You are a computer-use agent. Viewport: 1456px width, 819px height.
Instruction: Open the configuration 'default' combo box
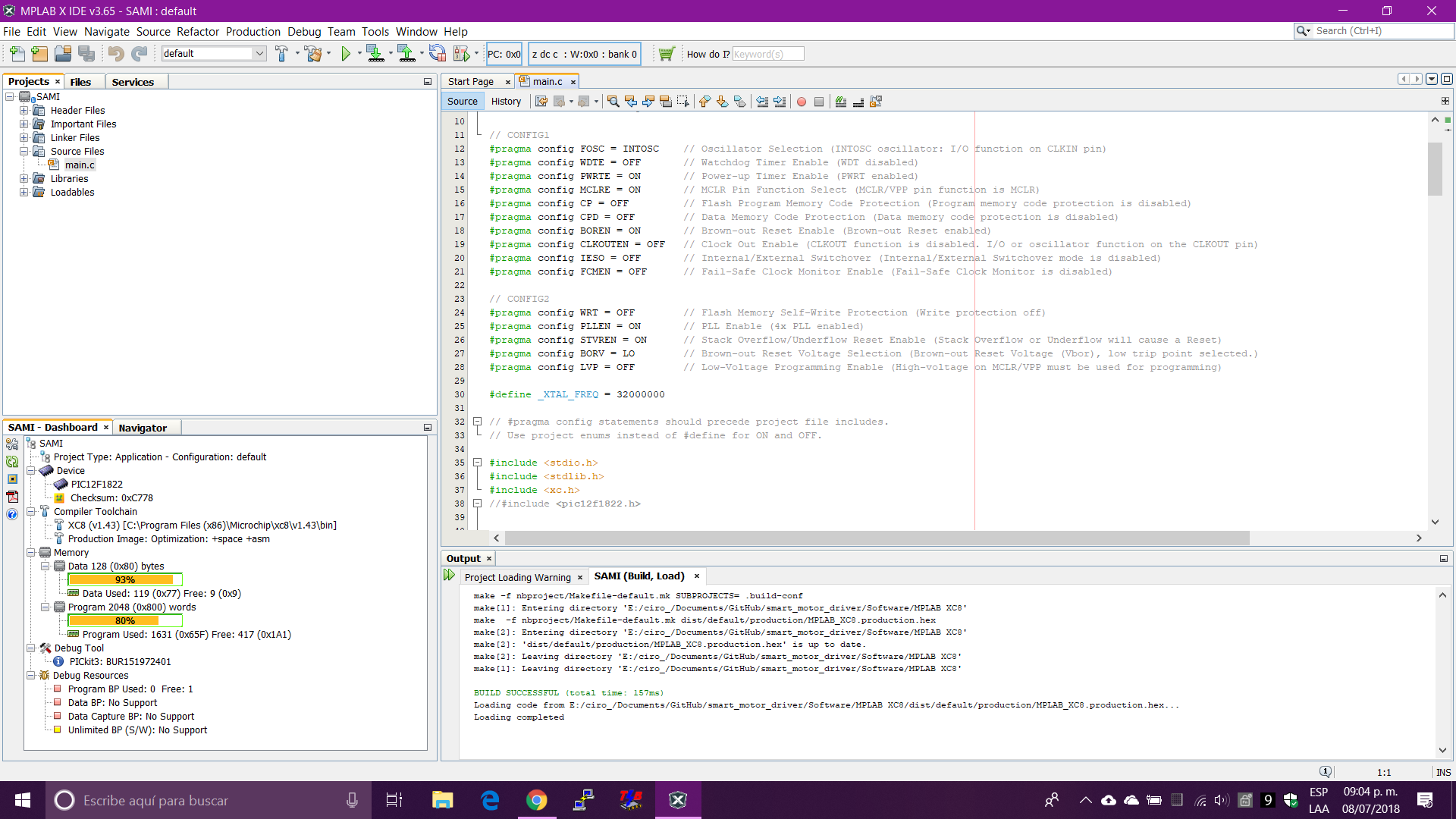click(x=214, y=53)
